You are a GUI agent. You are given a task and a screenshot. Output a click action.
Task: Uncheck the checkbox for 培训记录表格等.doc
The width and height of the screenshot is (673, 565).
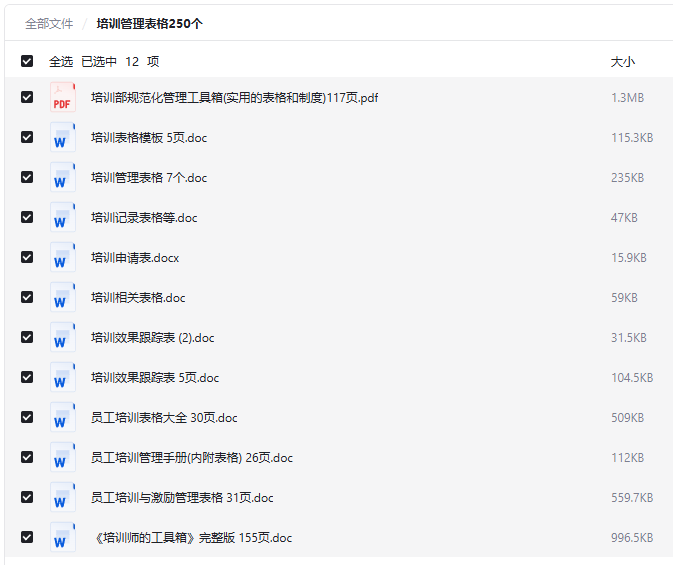27,217
